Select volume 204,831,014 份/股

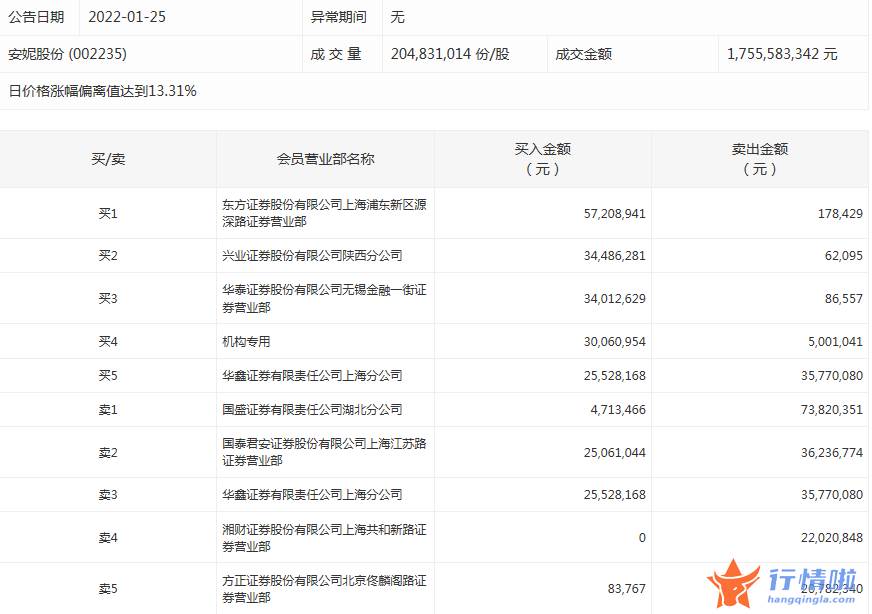[x=450, y=54]
